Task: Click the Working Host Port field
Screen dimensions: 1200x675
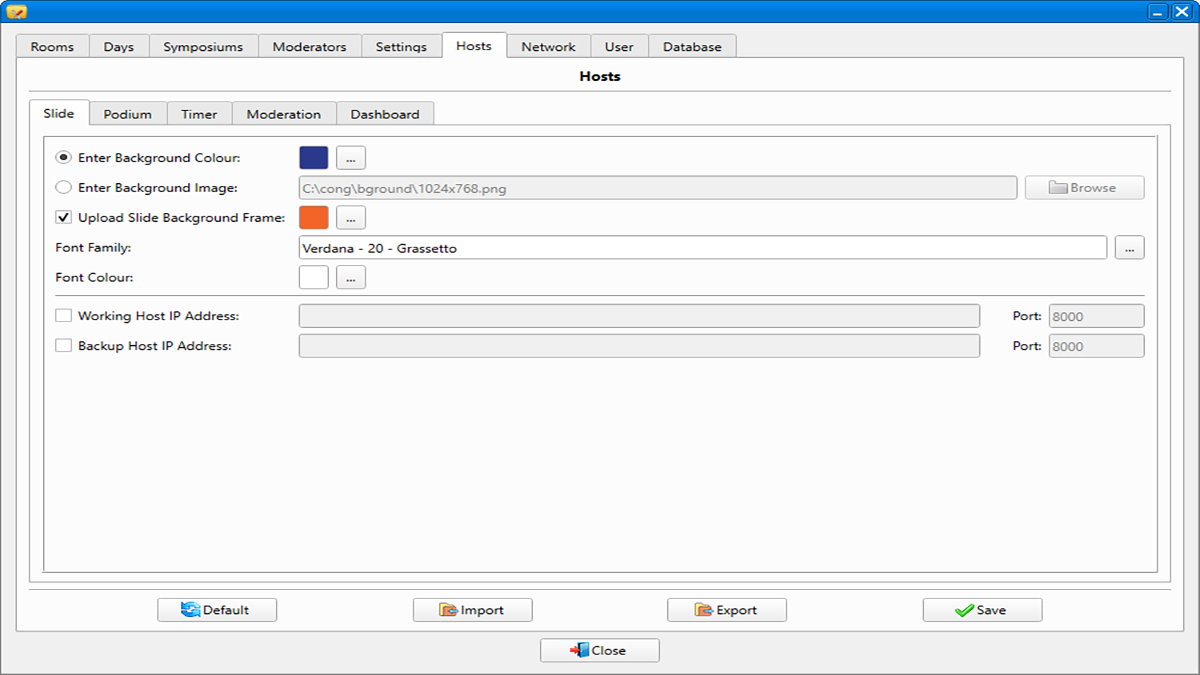Action: click(x=1096, y=316)
